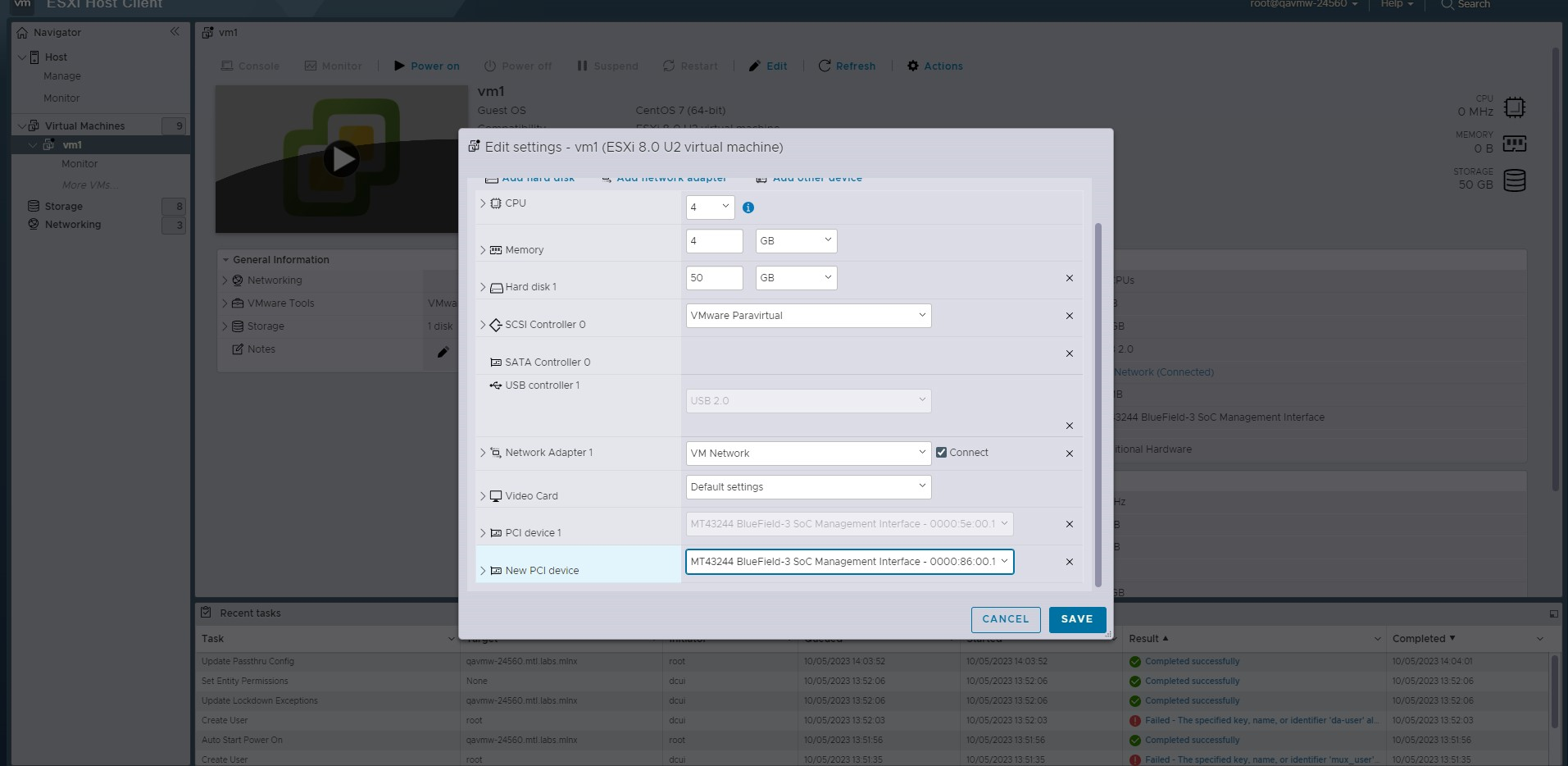Toggle the Network Adapter 1 Connect checkbox
The height and width of the screenshot is (766, 1568).
click(941, 453)
